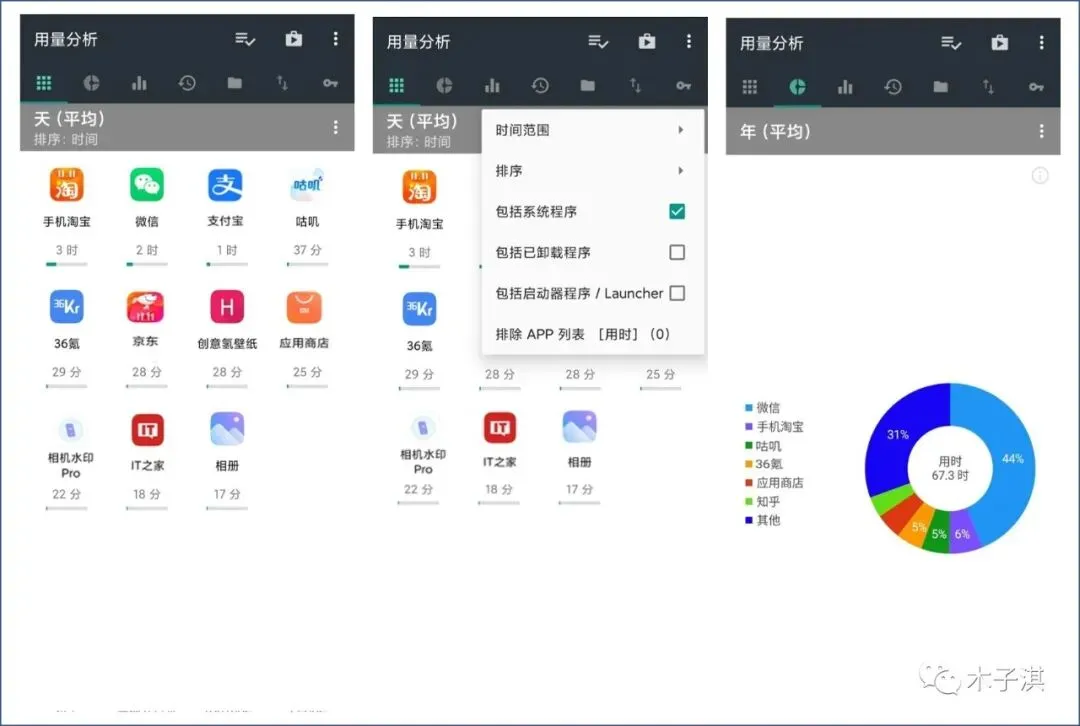Tap the 应用商店 app icon in left screen
The width and height of the screenshot is (1080, 726).
point(304,307)
